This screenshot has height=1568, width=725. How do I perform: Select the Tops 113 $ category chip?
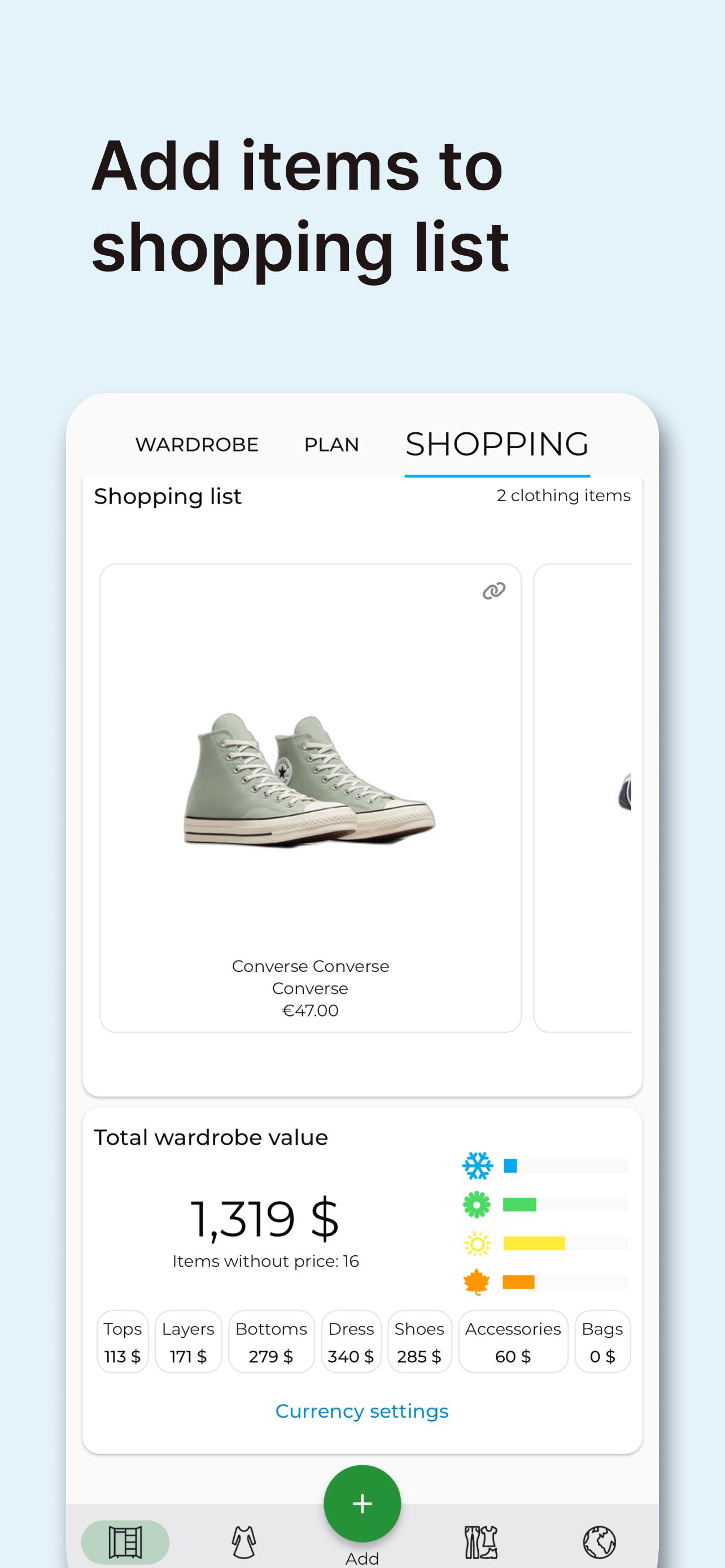tap(123, 1342)
